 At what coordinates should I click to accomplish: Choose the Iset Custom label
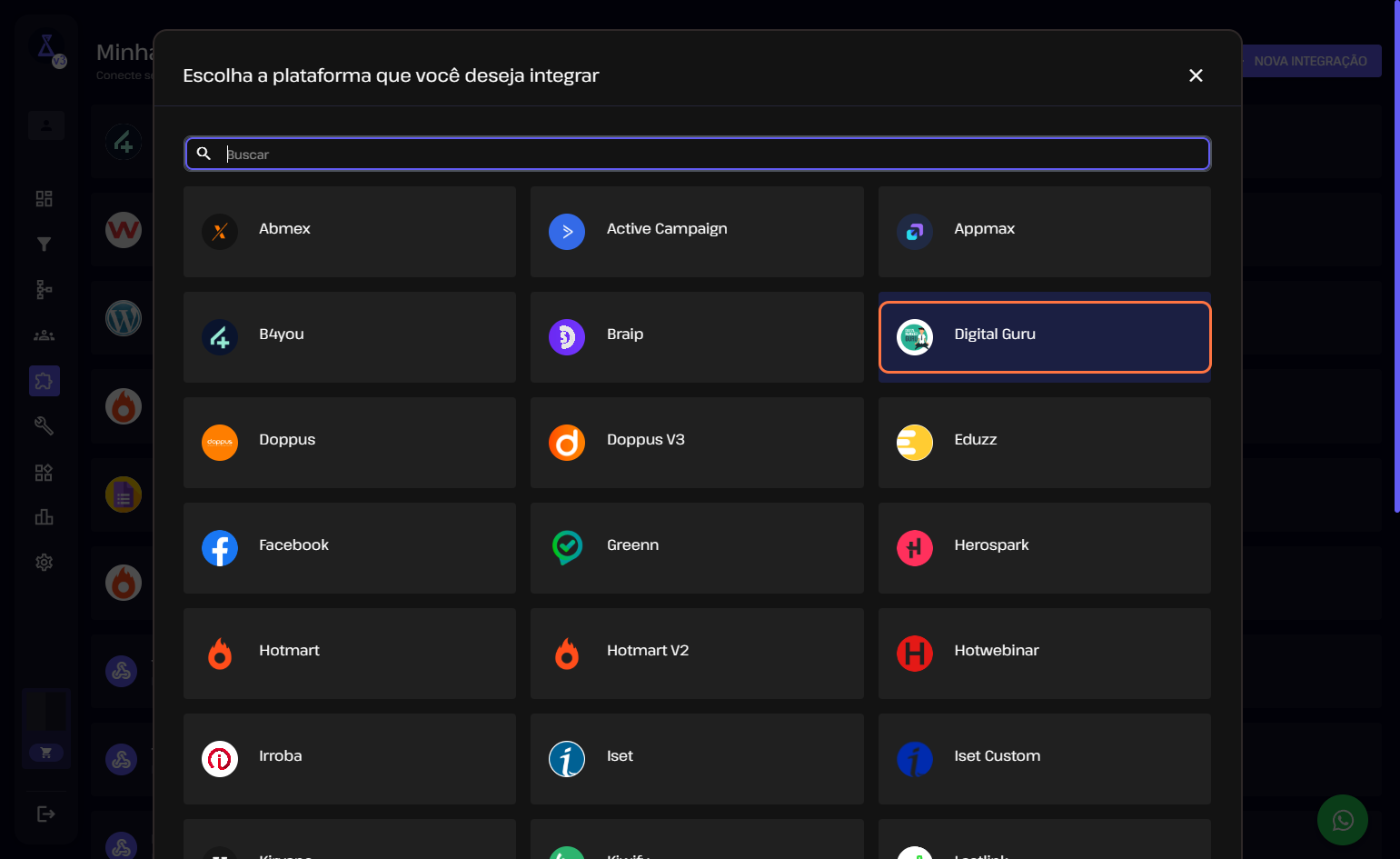[x=997, y=756]
